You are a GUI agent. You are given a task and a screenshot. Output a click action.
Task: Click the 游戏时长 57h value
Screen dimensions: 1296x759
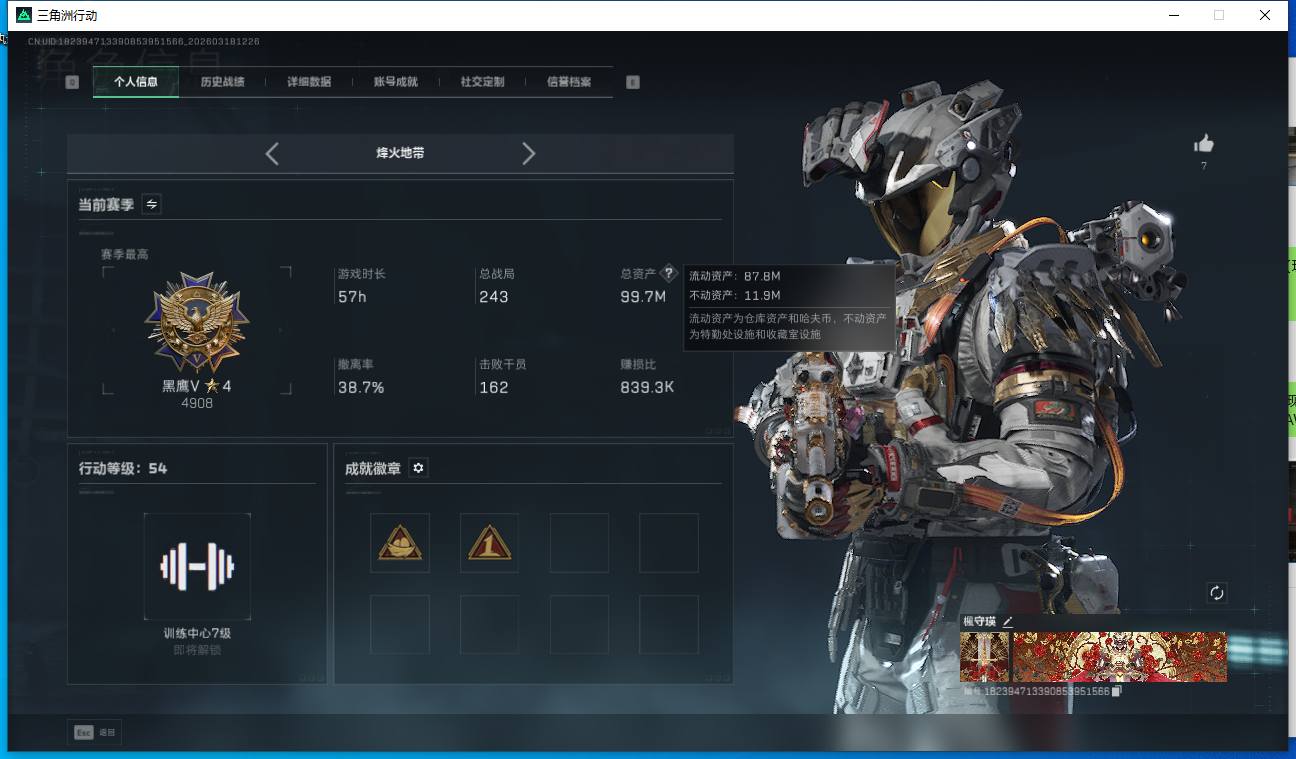point(352,297)
